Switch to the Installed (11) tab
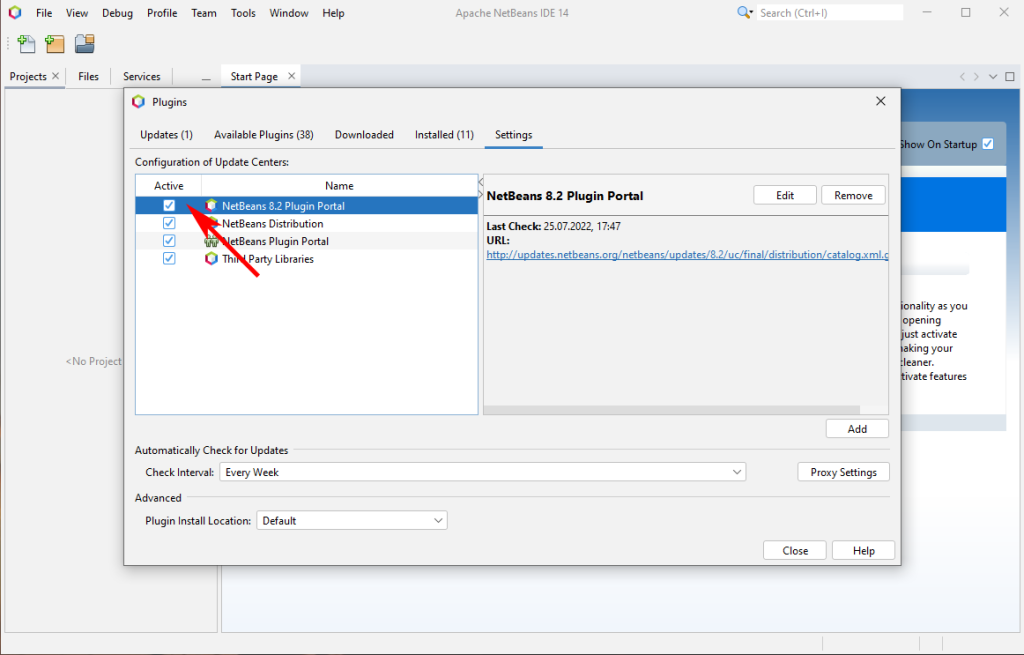The height and width of the screenshot is (655, 1024). click(444, 135)
